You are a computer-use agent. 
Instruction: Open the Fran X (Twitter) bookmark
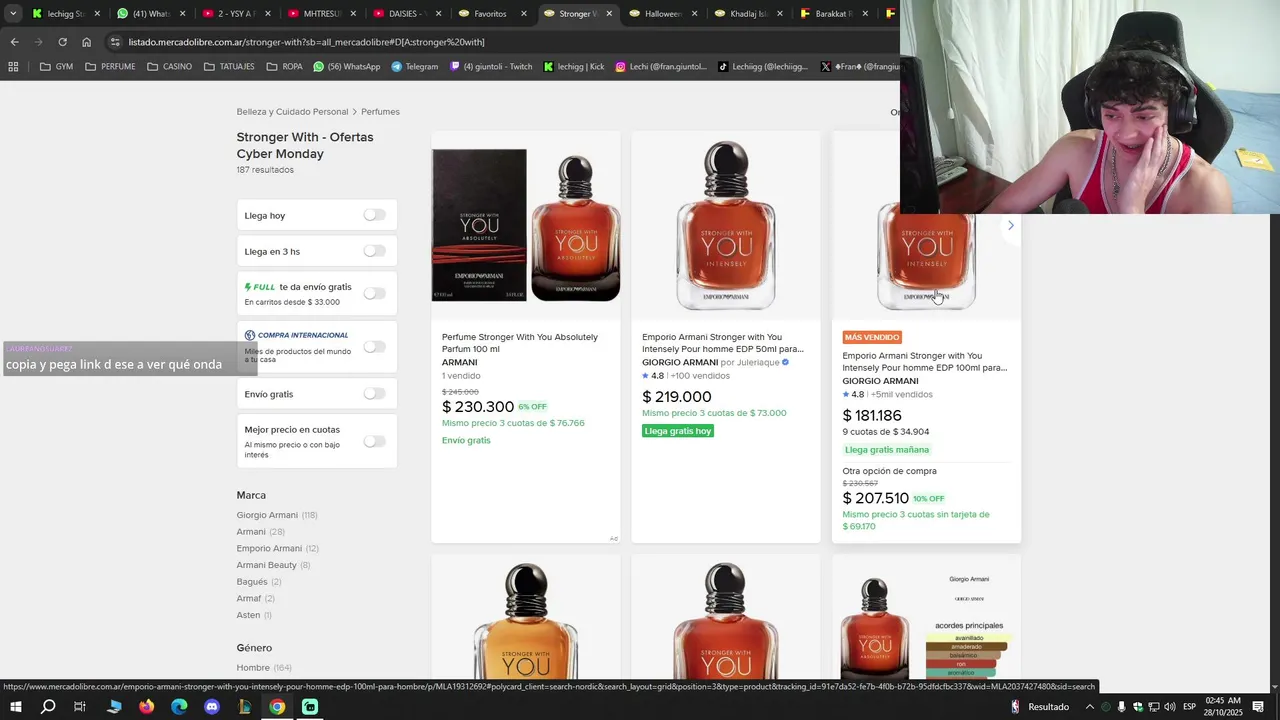point(859,67)
